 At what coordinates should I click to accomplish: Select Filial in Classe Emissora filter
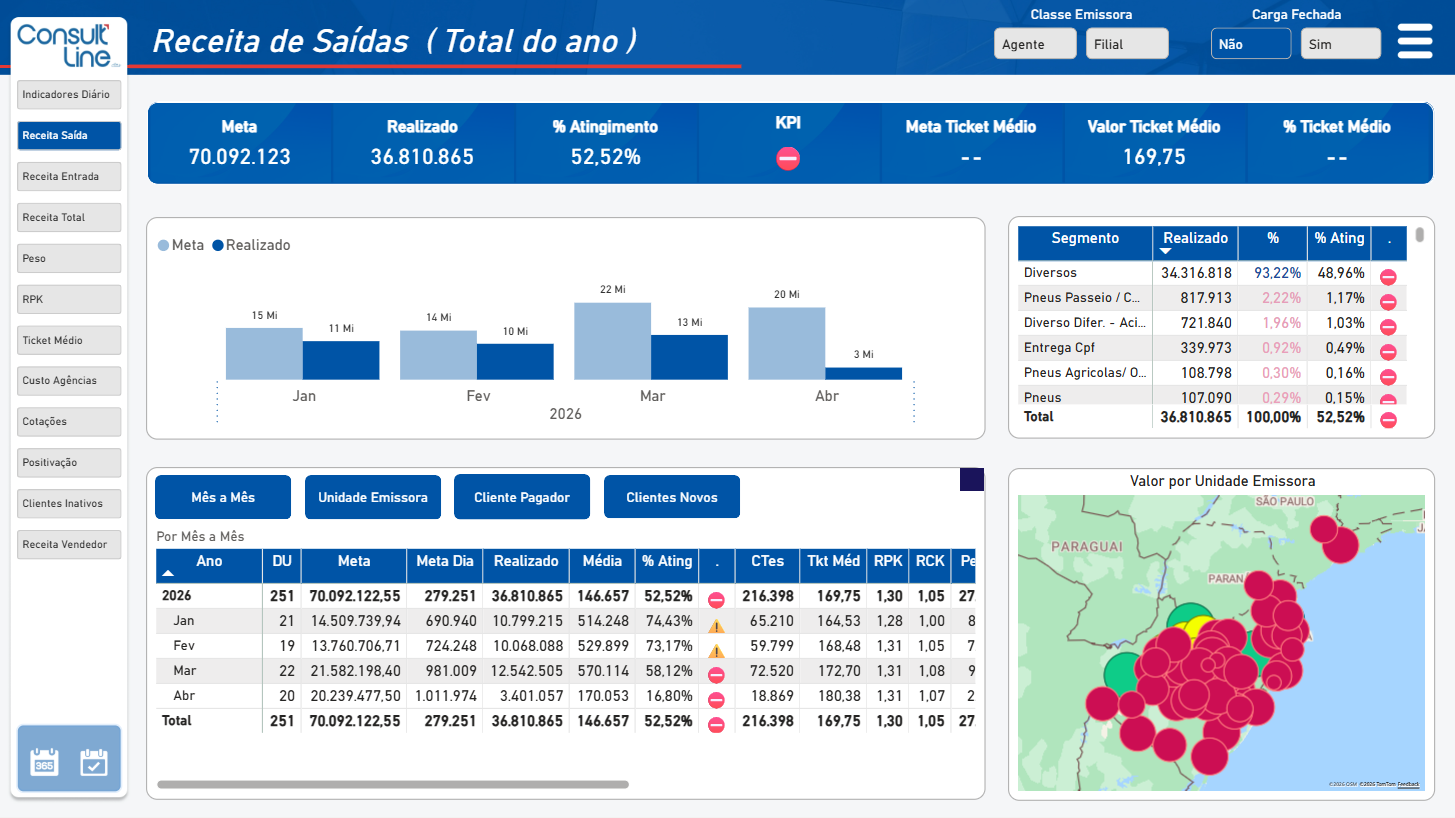(x=1127, y=44)
